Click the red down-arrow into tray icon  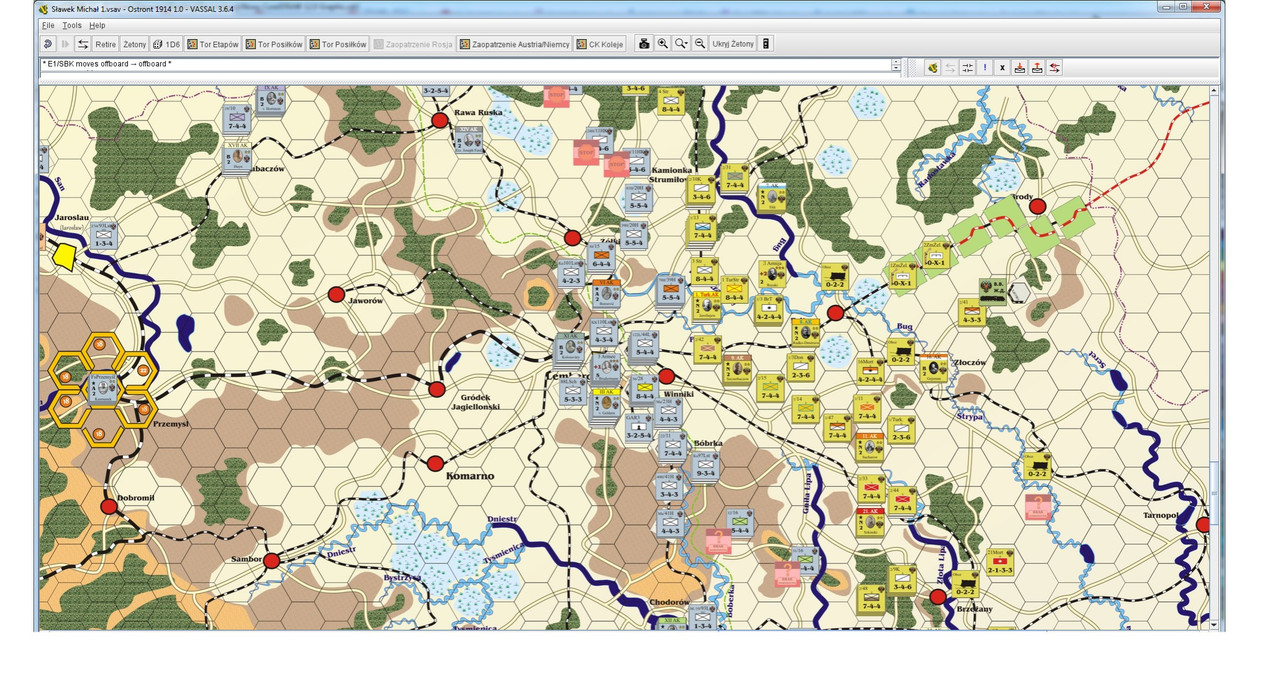1020,68
